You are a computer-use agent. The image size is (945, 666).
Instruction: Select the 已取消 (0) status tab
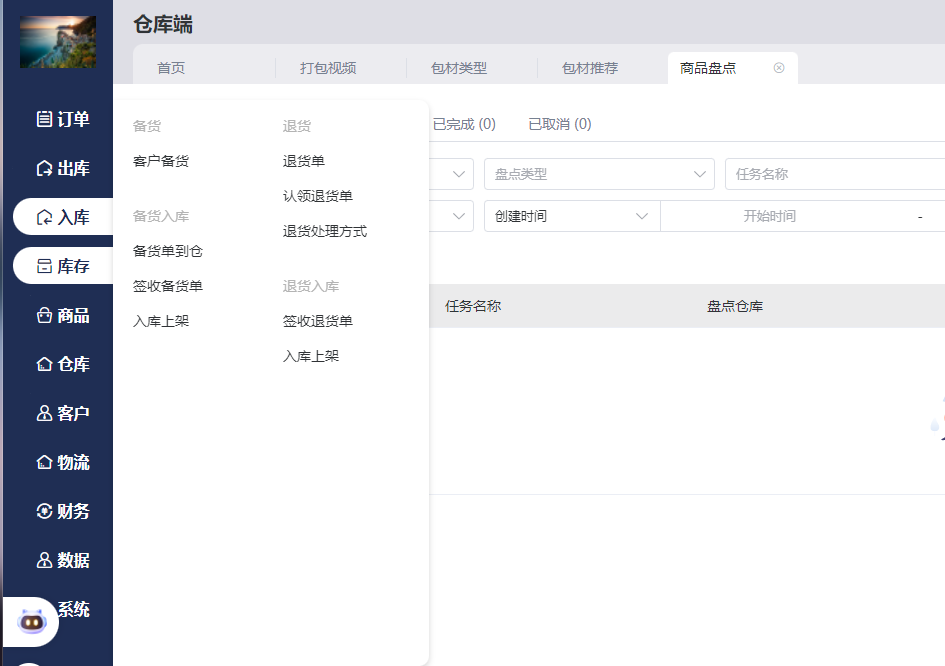pyautogui.click(x=559, y=124)
